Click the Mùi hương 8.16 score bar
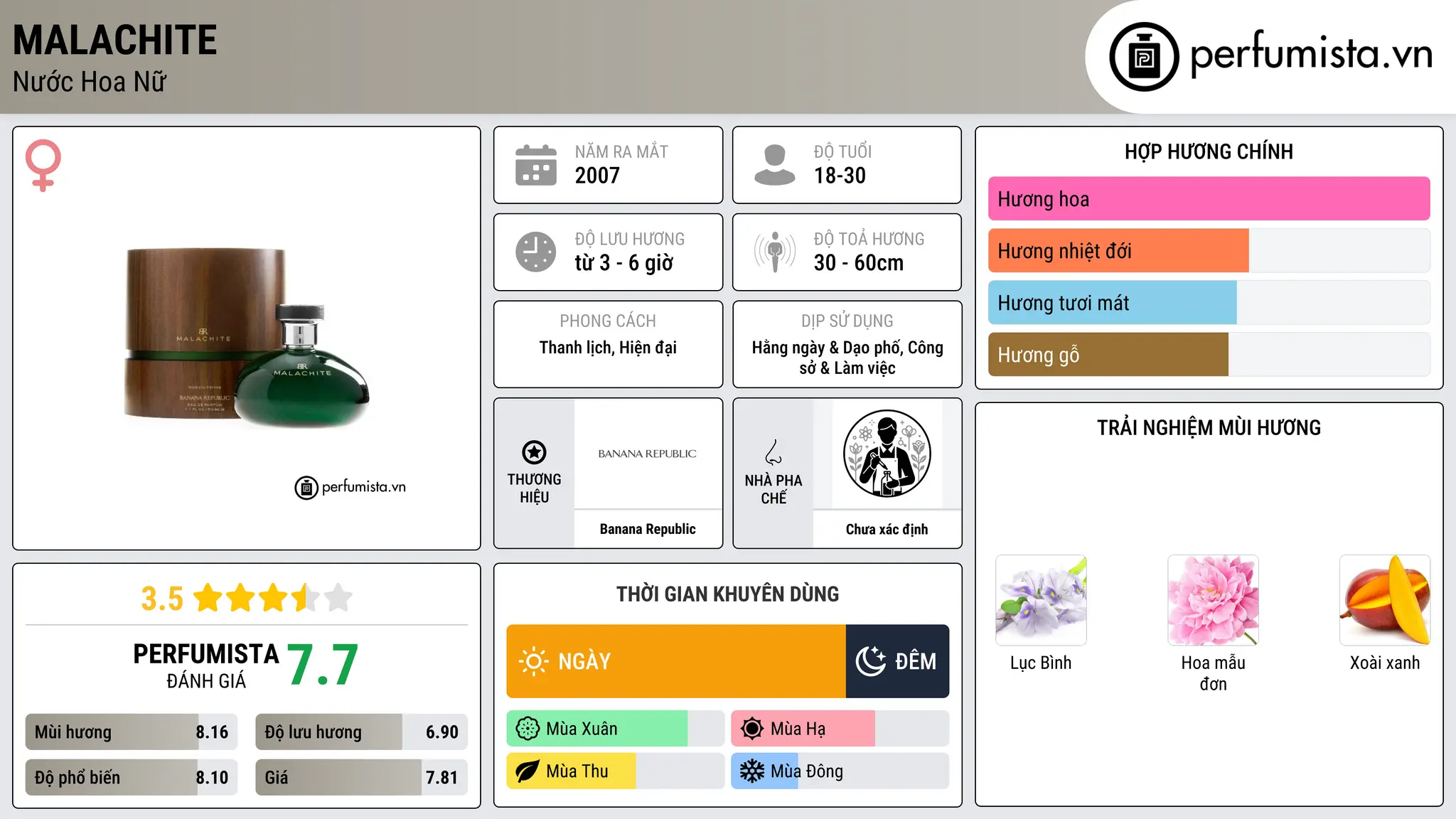 coord(132,732)
